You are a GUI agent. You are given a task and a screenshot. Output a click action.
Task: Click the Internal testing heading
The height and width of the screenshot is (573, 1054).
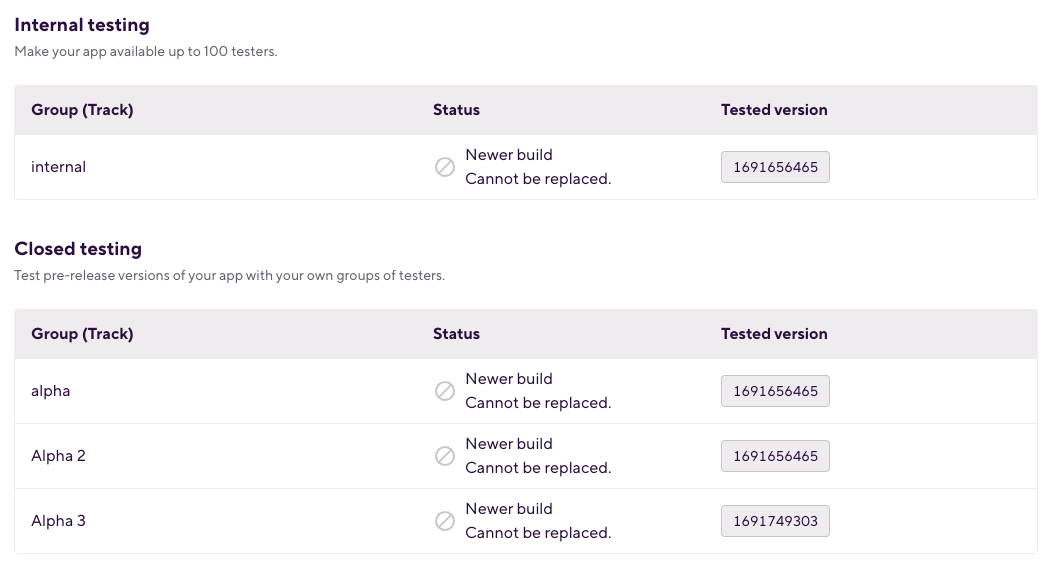tap(82, 25)
